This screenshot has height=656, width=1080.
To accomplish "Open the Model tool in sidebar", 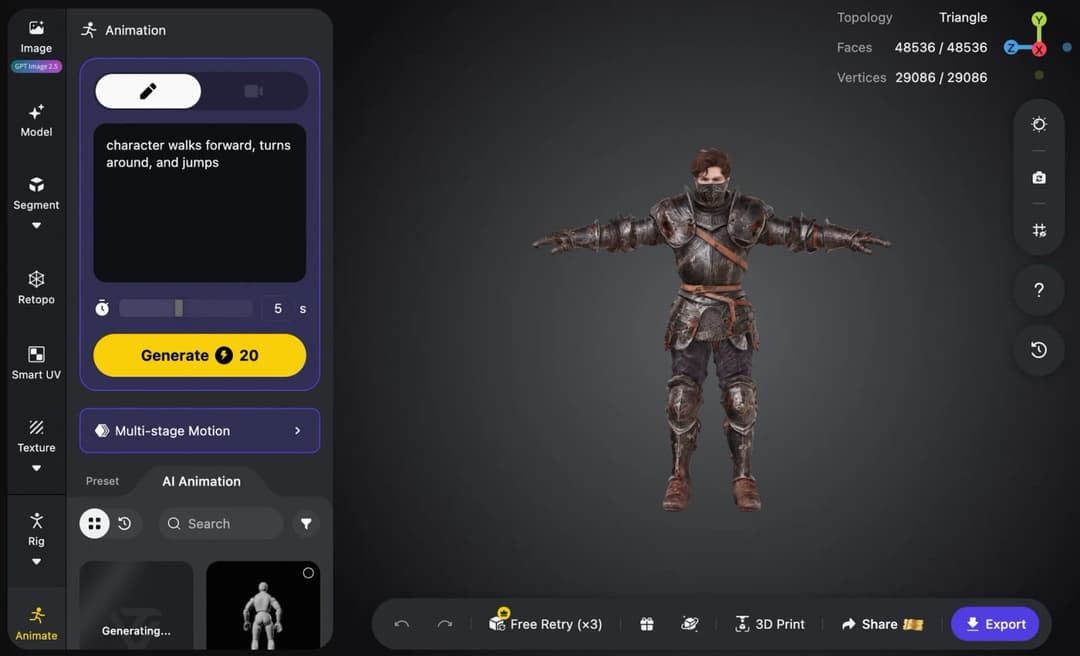I will click(36, 121).
